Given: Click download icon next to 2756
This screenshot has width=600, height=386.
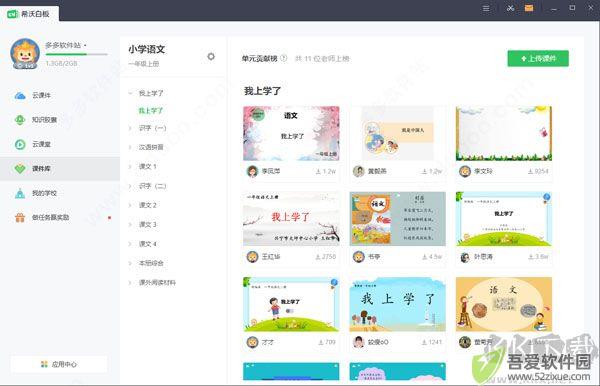Looking at the screenshot, I should [x=318, y=257].
